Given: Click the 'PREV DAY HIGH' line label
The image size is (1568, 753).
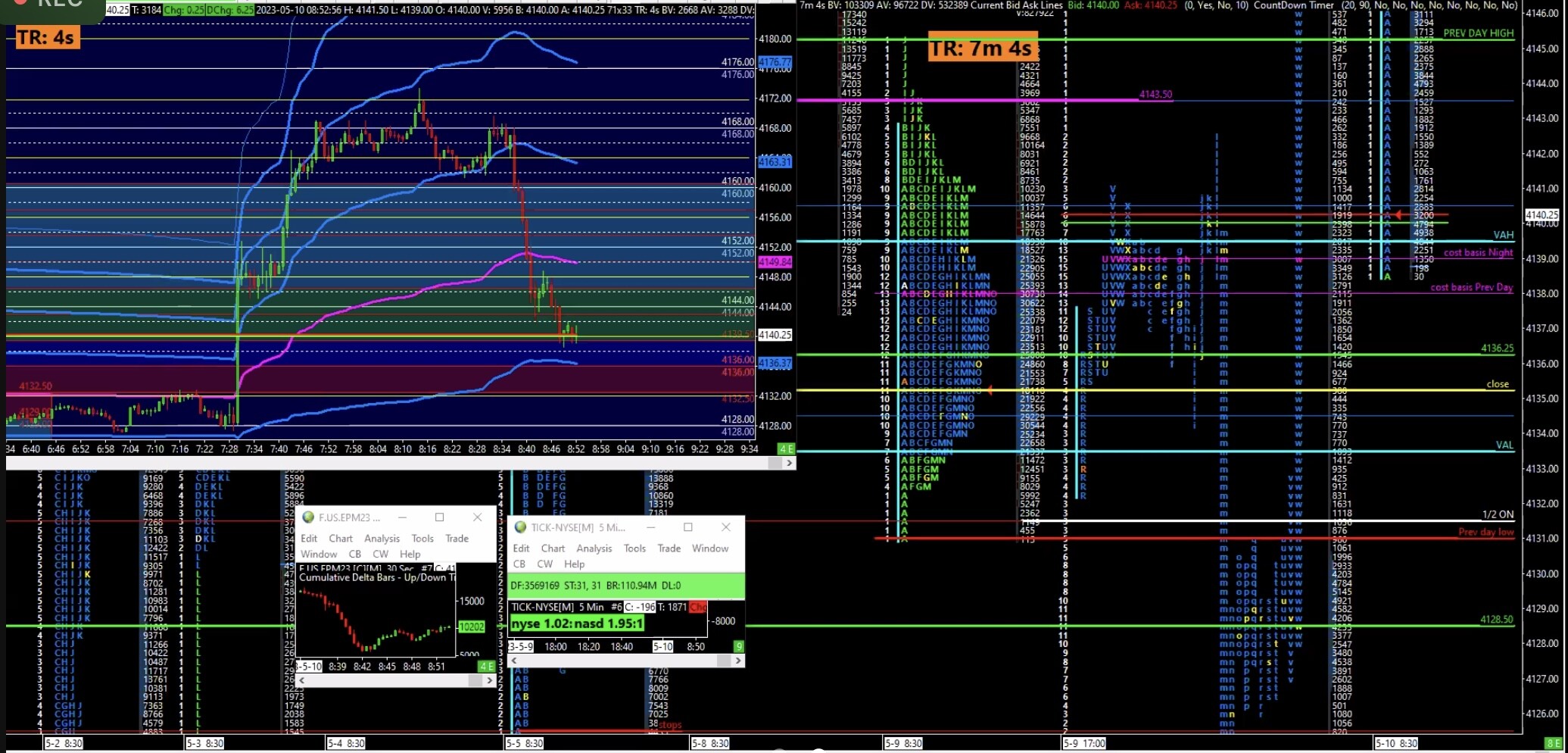Looking at the screenshot, I should pos(1478,33).
